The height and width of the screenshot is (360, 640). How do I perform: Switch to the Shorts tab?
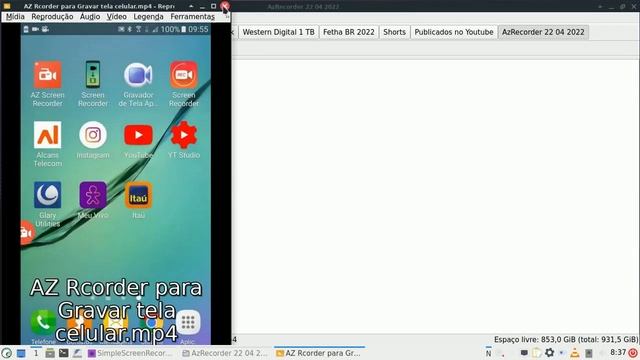394,32
